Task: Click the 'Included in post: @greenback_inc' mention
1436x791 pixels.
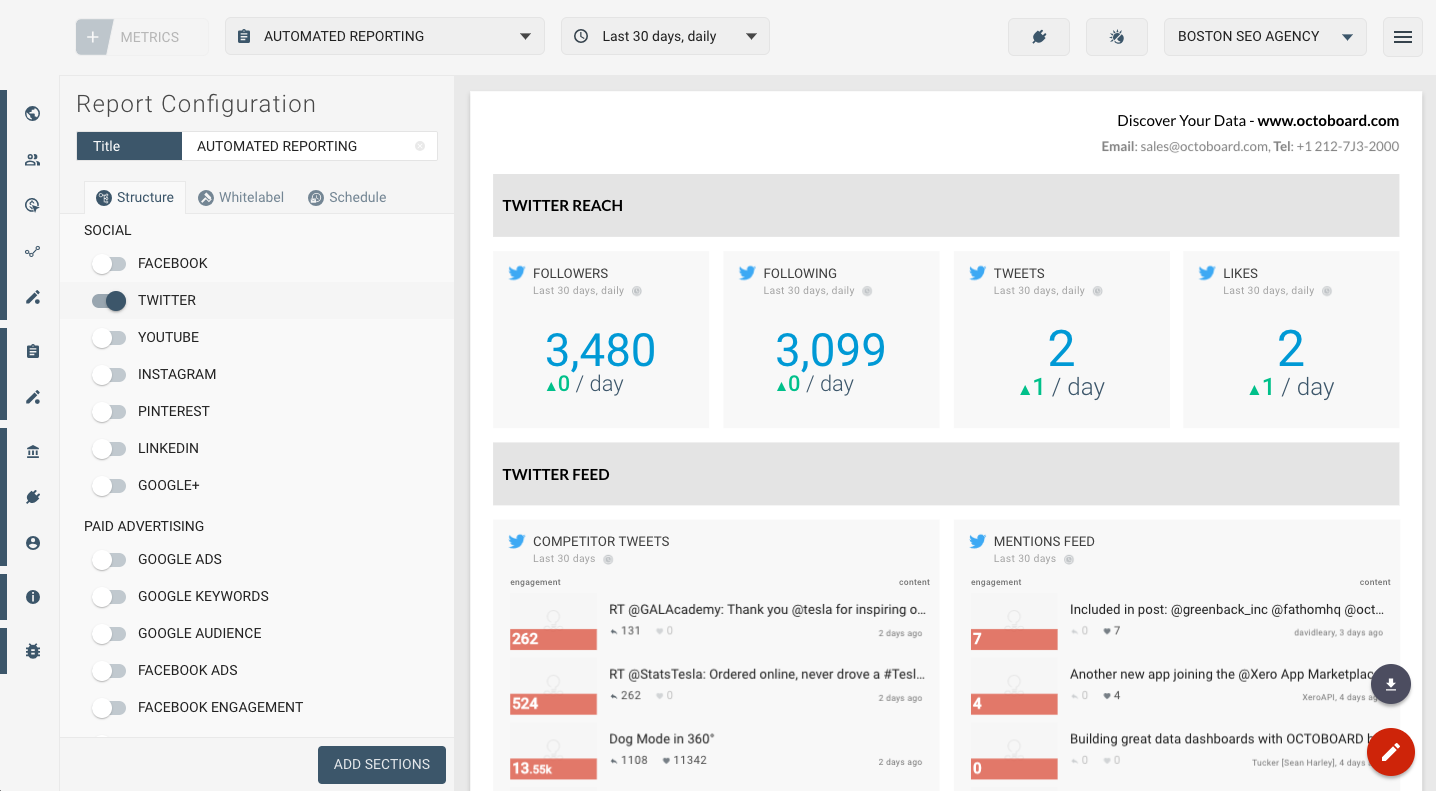Action: (1228, 609)
